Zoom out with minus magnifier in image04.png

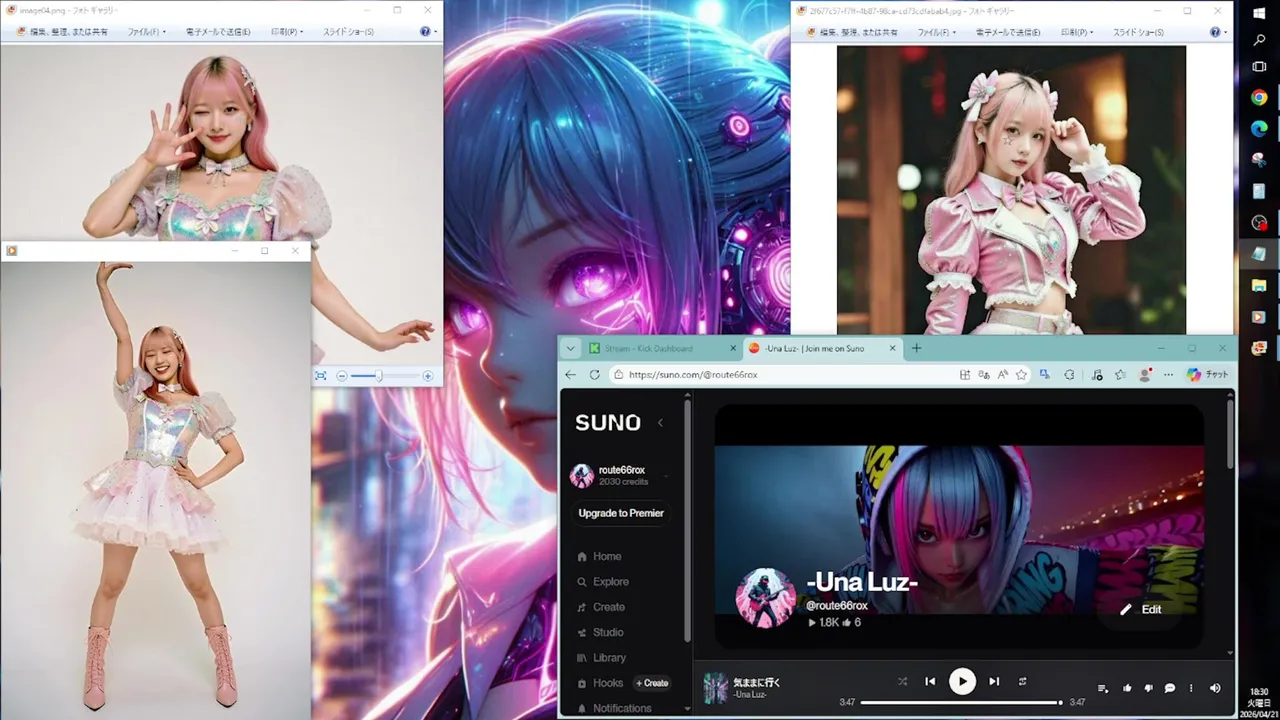(342, 376)
